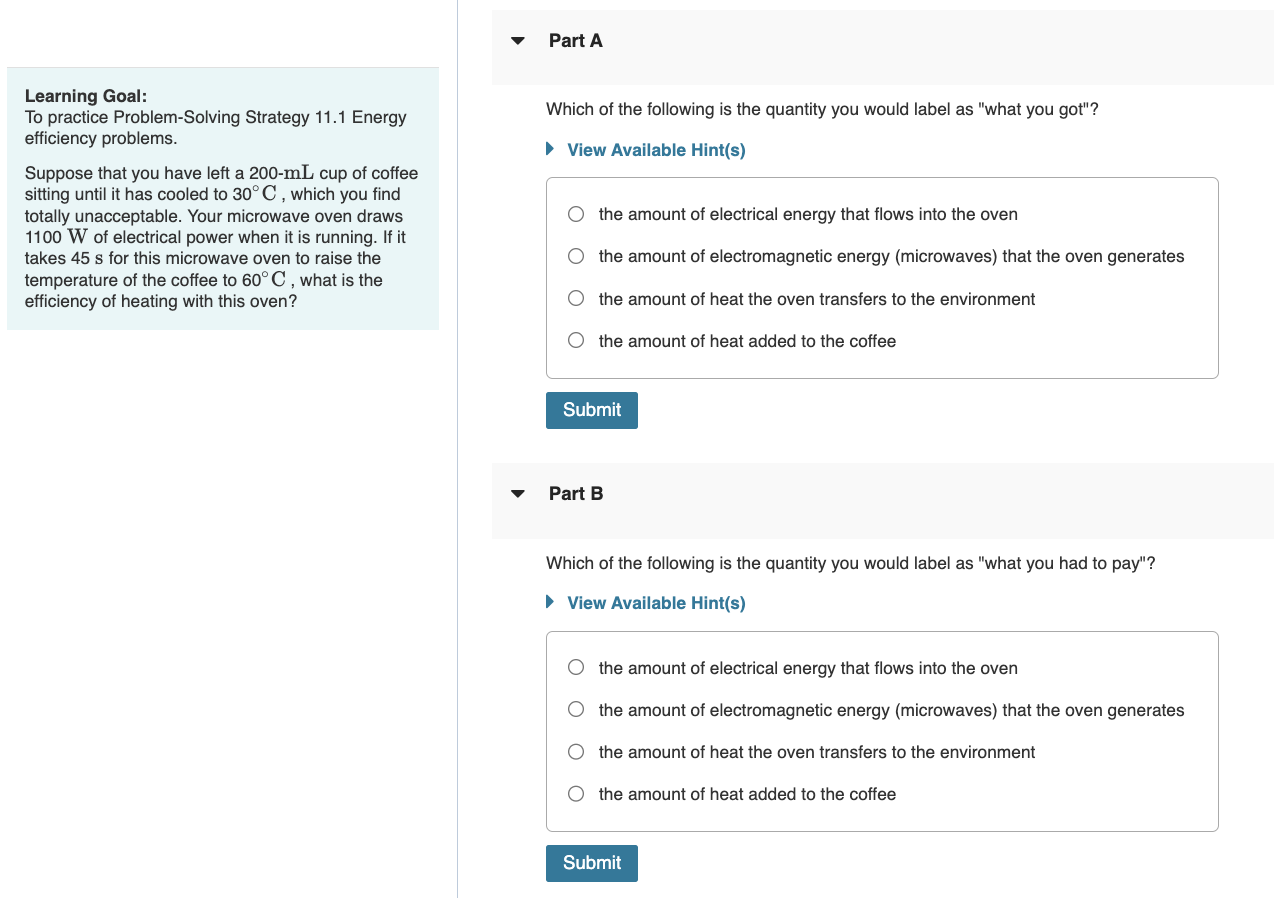Click the Learning Goal panel
The width and height of the screenshot is (1274, 898).
click(x=222, y=199)
